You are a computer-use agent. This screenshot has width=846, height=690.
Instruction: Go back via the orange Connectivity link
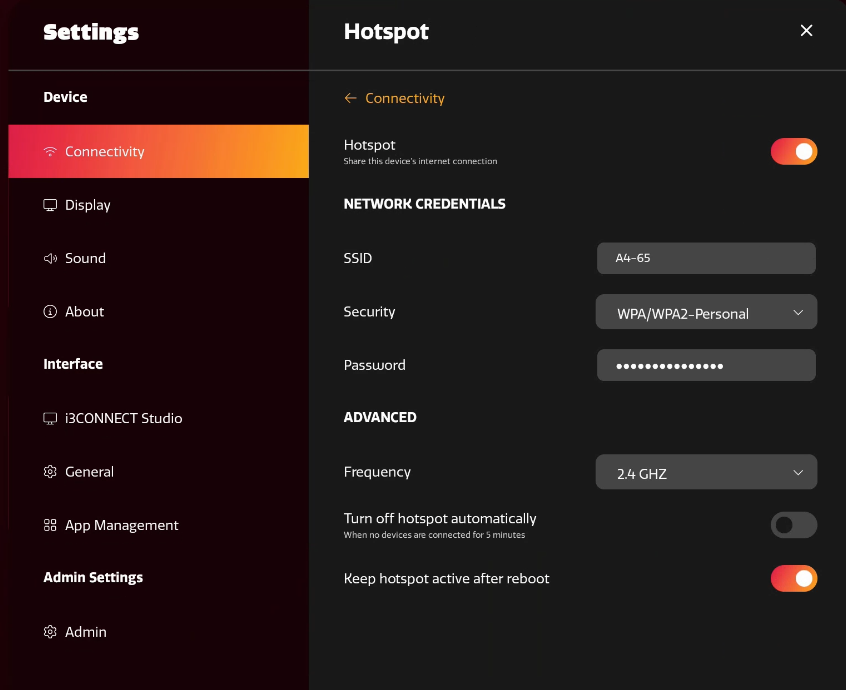(x=405, y=98)
